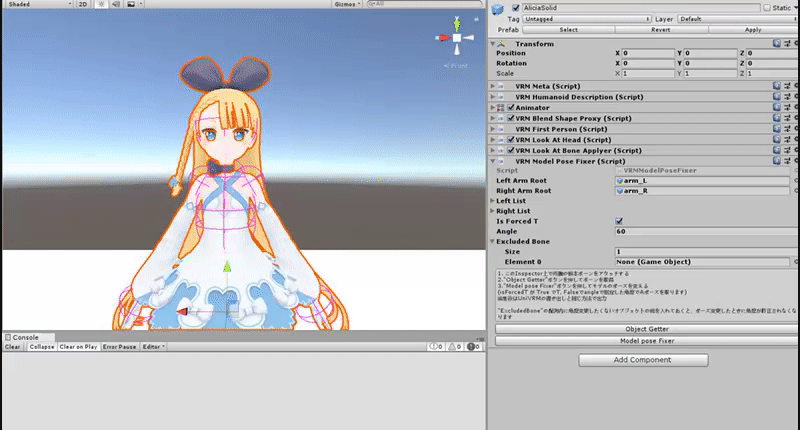Open help icon for VRM Humanoid Description
Screen dimensions: 800x430
[777, 97]
